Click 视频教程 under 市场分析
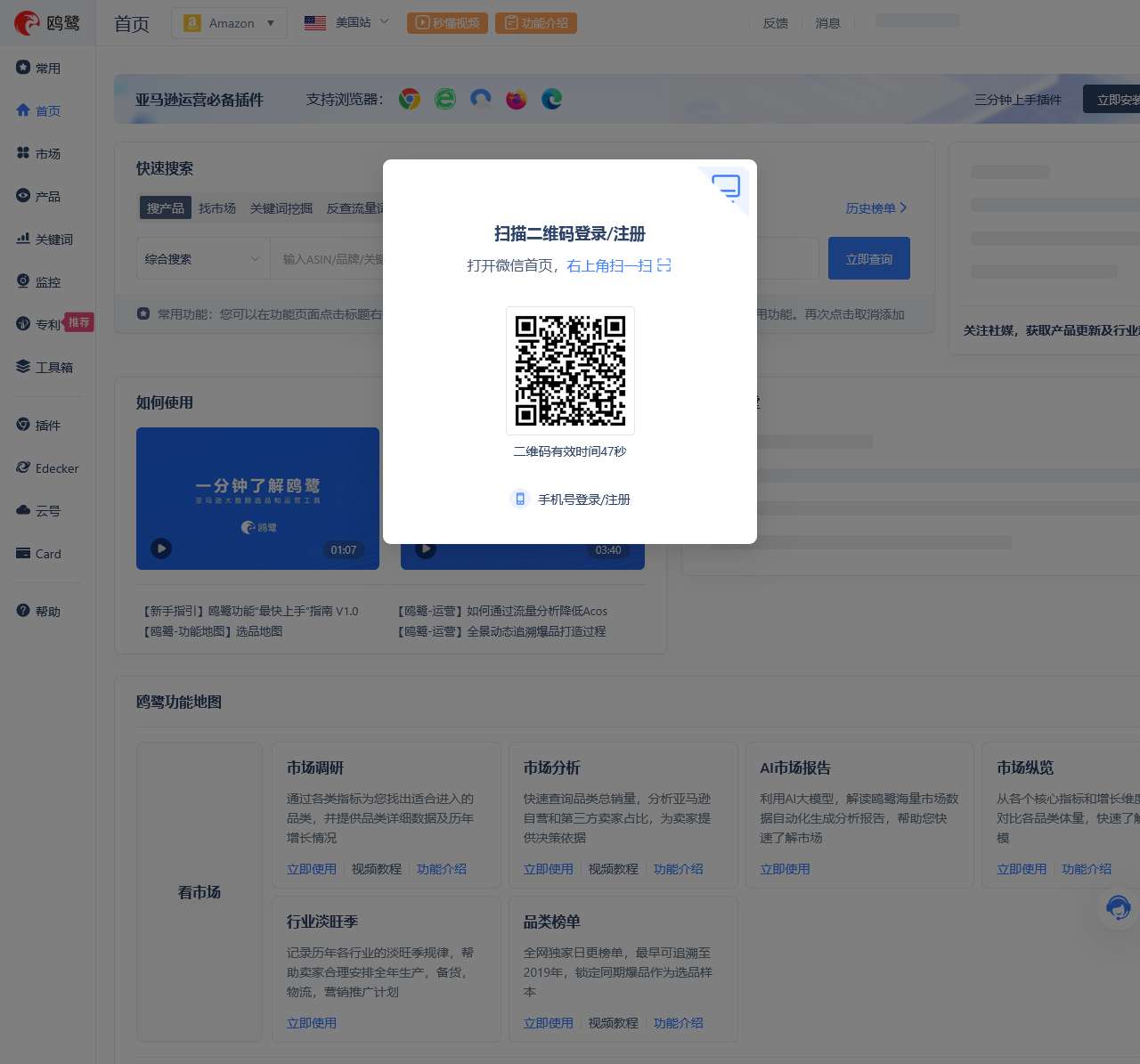Viewport: 1140px width, 1064px height. pyautogui.click(x=614, y=869)
